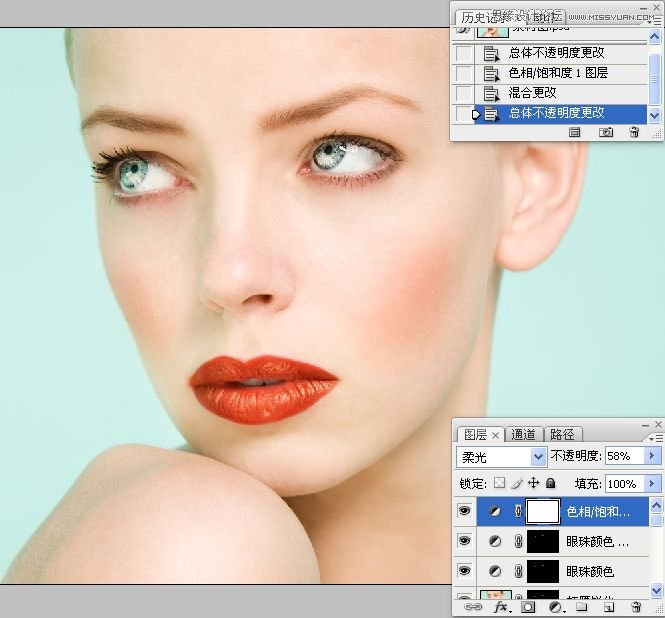Image resolution: width=665 pixels, height=618 pixels.
Task: Set history brush source for 色相/饱和度 1 图层
Action: tap(463, 74)
